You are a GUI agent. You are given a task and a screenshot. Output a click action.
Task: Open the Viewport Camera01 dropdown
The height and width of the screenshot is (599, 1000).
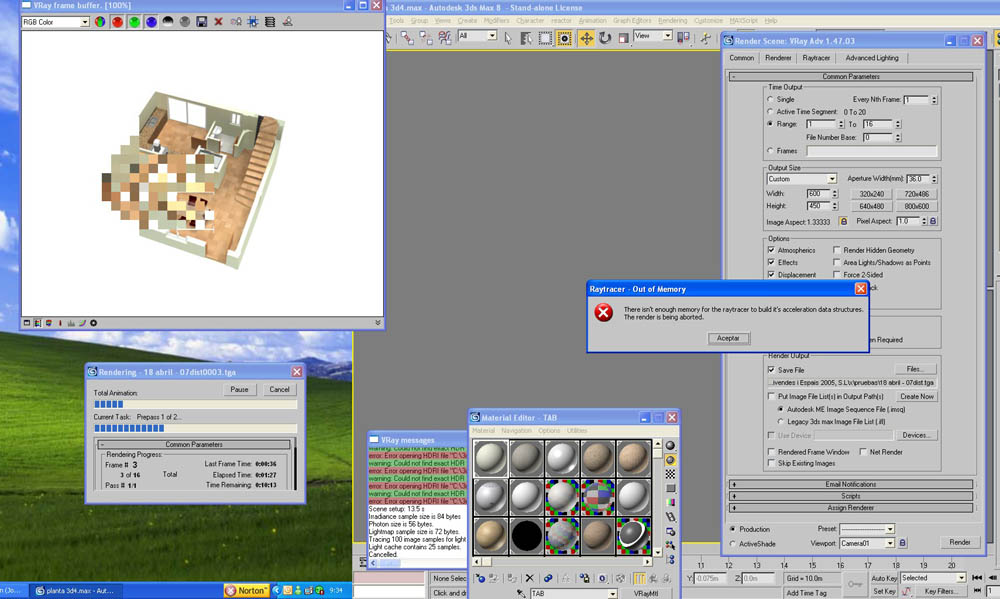click(x=867, y=543)
